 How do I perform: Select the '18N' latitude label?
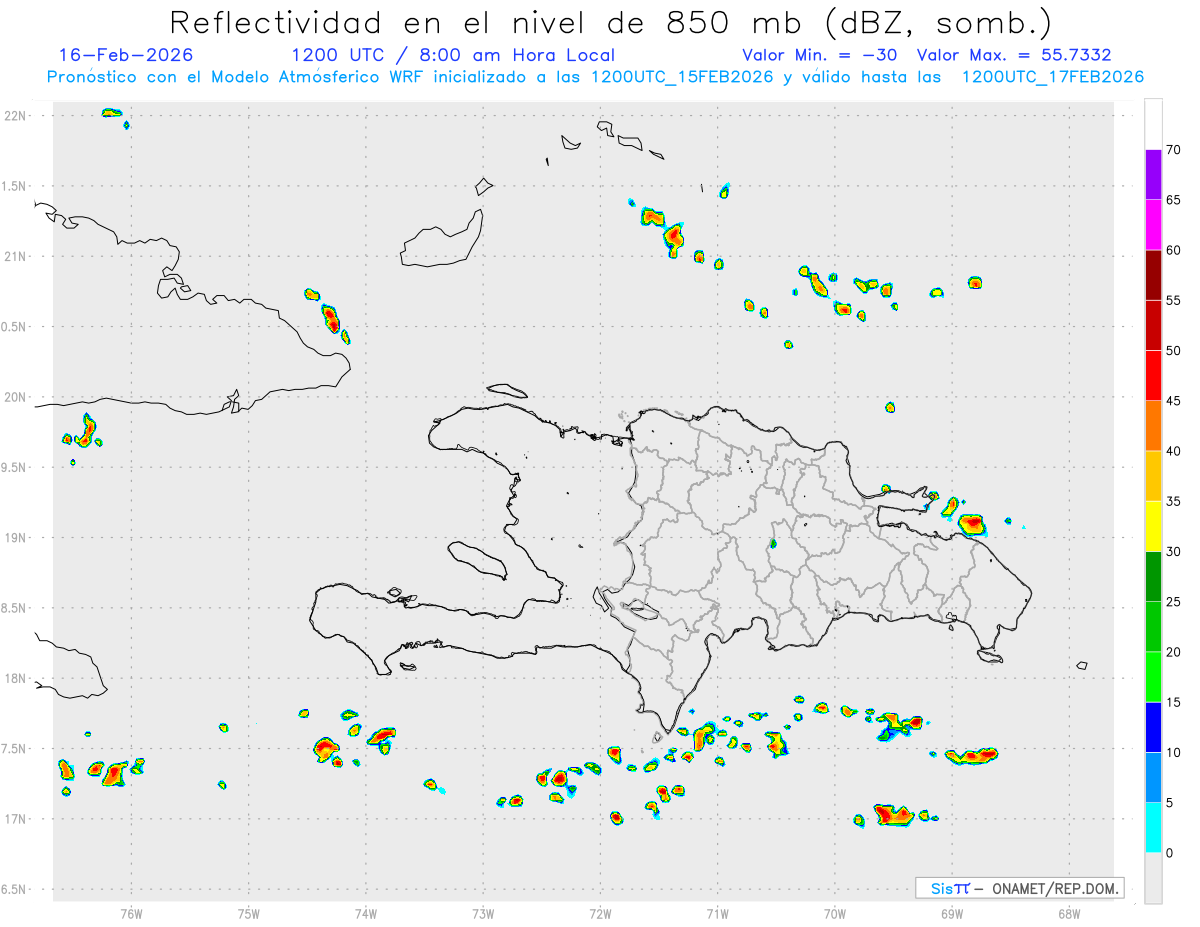(x=17, y=679)
